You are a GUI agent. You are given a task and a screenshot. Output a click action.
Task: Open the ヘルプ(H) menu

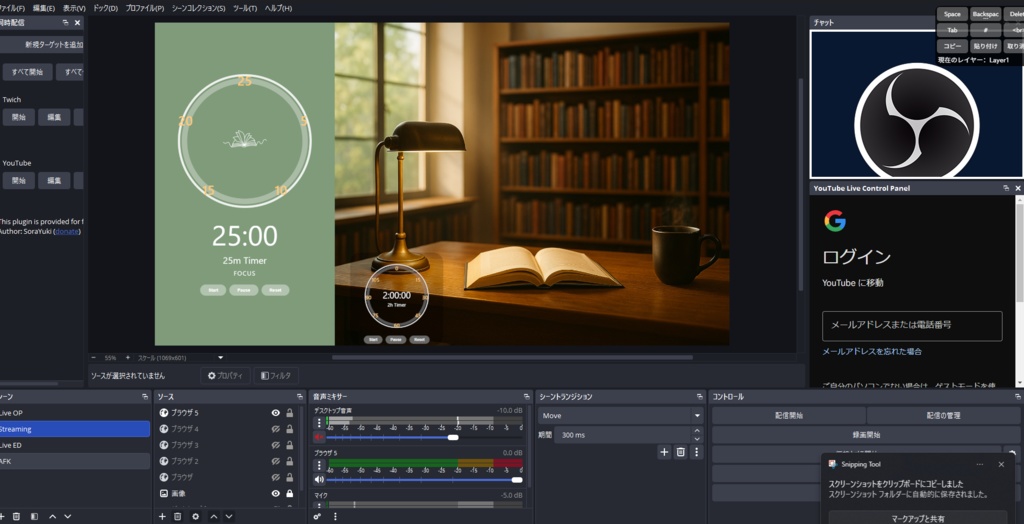(278, 8)
